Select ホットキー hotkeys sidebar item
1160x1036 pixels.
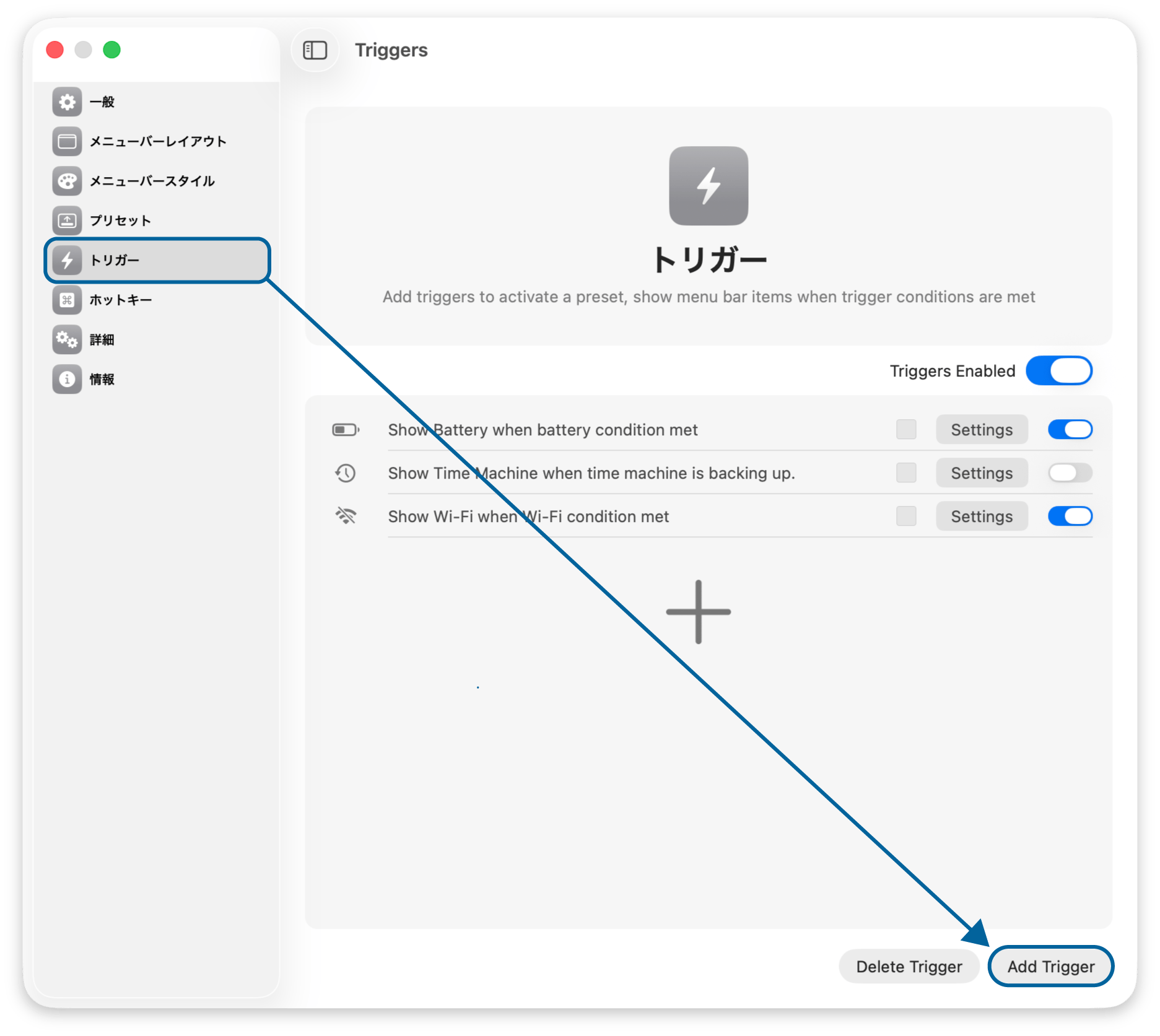[120, 300]
